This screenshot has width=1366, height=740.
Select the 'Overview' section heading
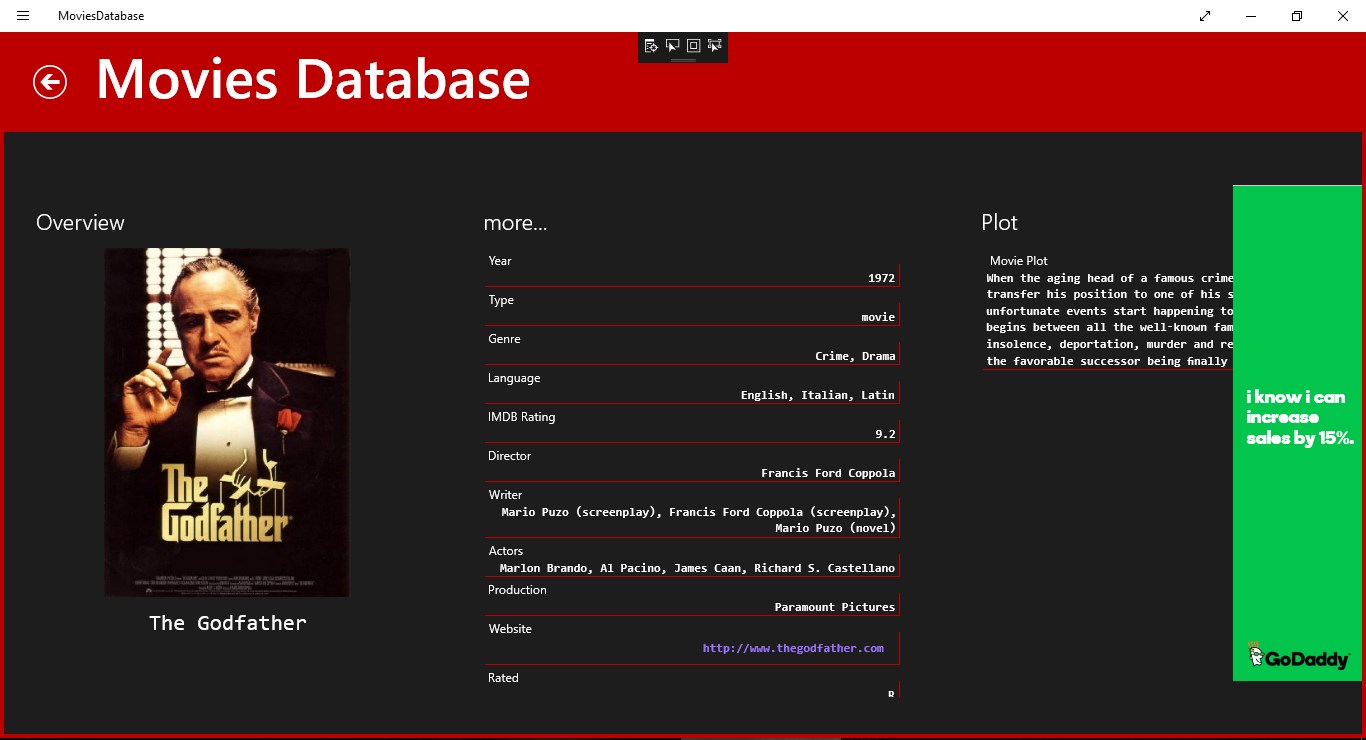[x=80, y=223]
